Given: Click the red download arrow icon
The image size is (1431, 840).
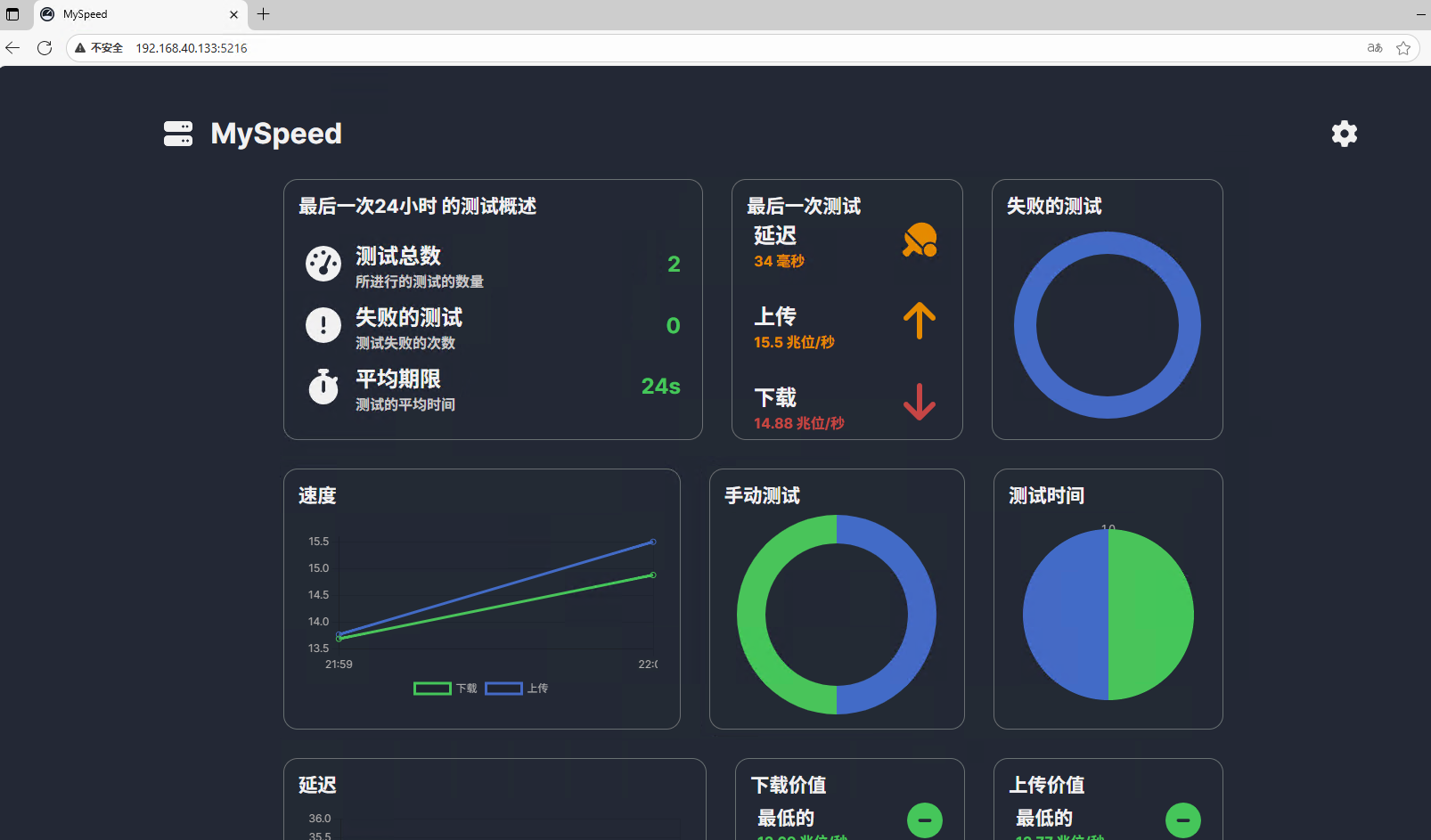Looking at the screenshot, I should [x=920, y=402].
